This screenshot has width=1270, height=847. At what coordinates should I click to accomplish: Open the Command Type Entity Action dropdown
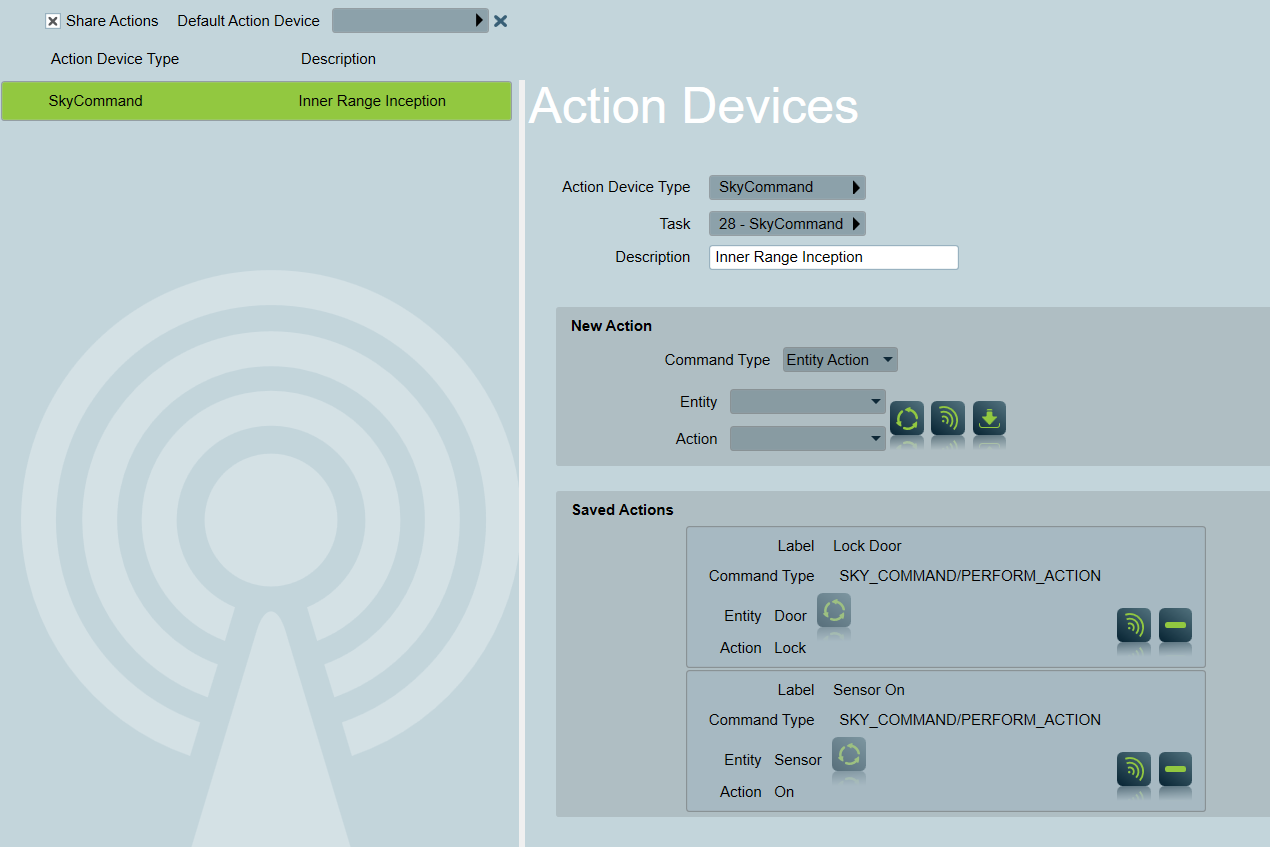tap(840, 360)
